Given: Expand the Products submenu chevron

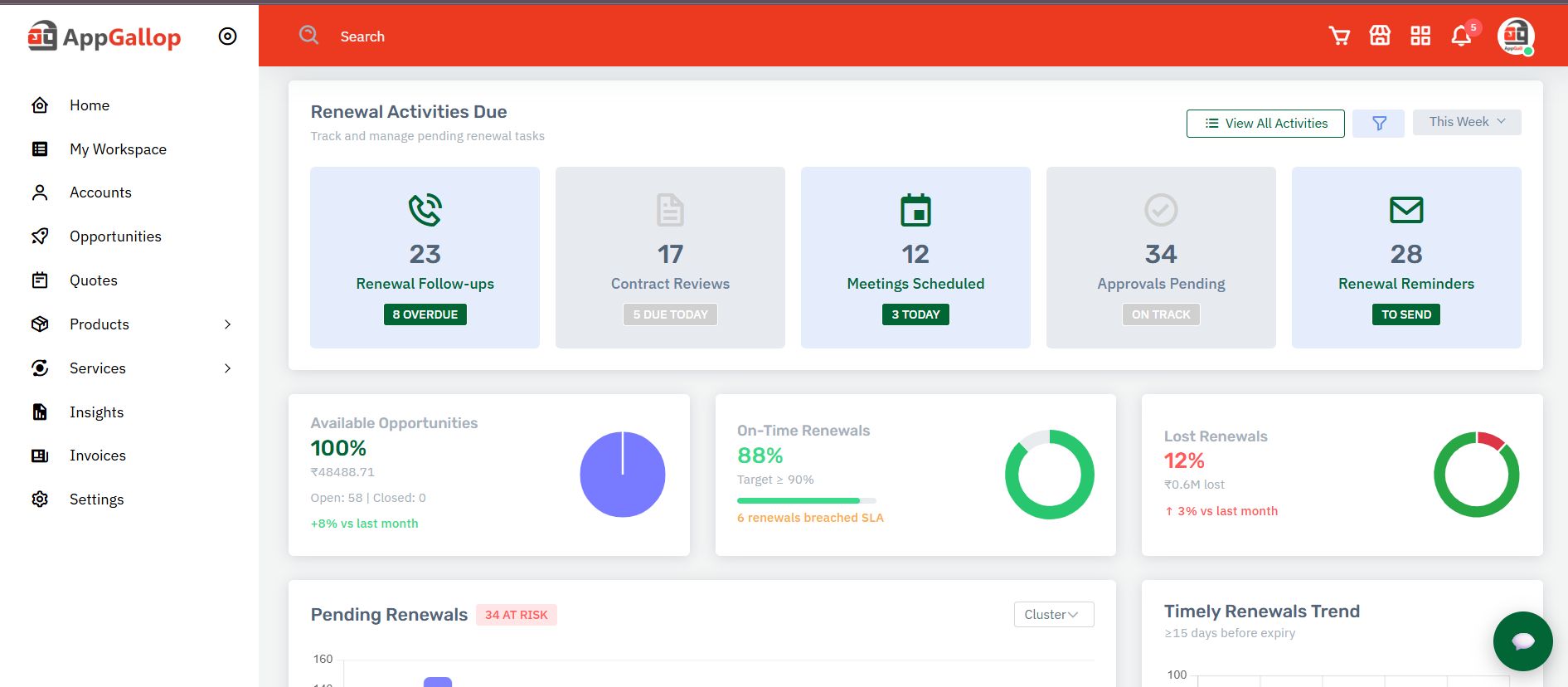Looking at the screenshot, I should coord(227,324).
